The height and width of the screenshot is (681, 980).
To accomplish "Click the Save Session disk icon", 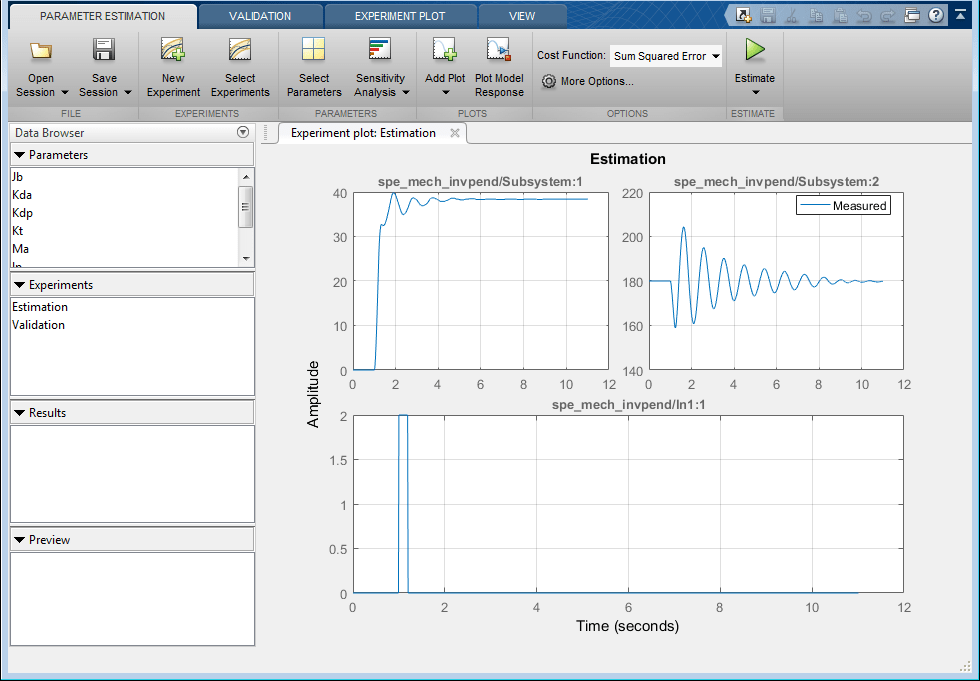I will click(104, 50).
